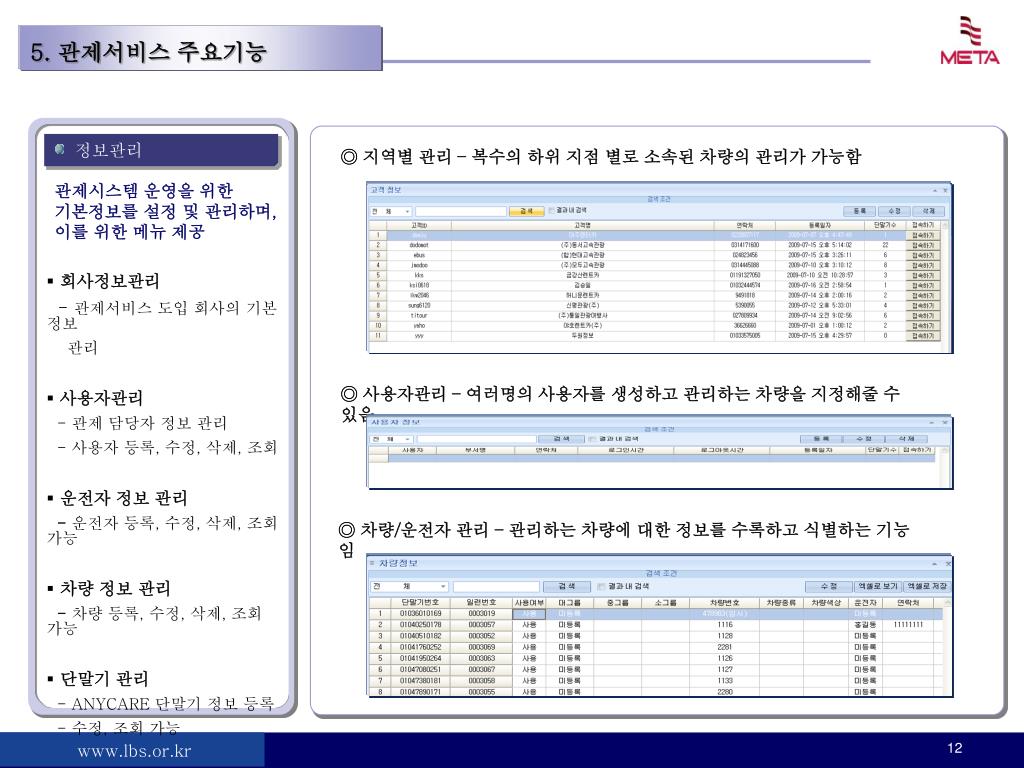Click 등록 button in 고객 정보 window

pos(859,211)
